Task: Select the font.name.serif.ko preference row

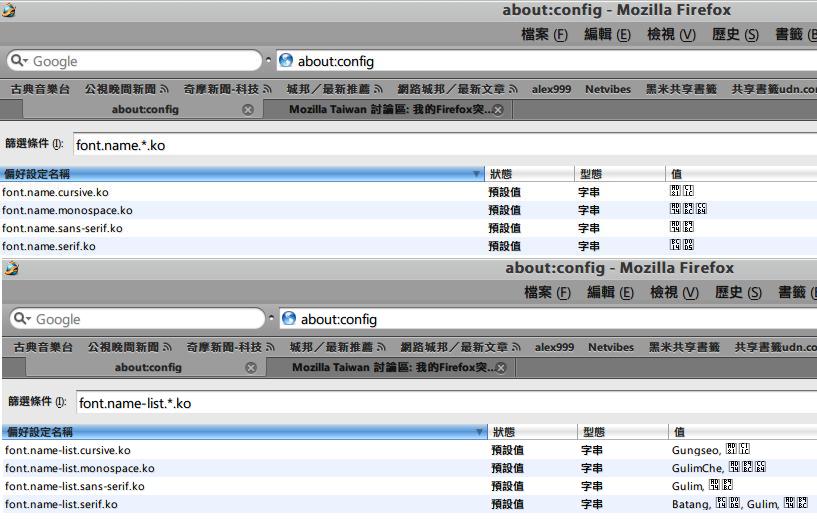Action: coord(408,246)
